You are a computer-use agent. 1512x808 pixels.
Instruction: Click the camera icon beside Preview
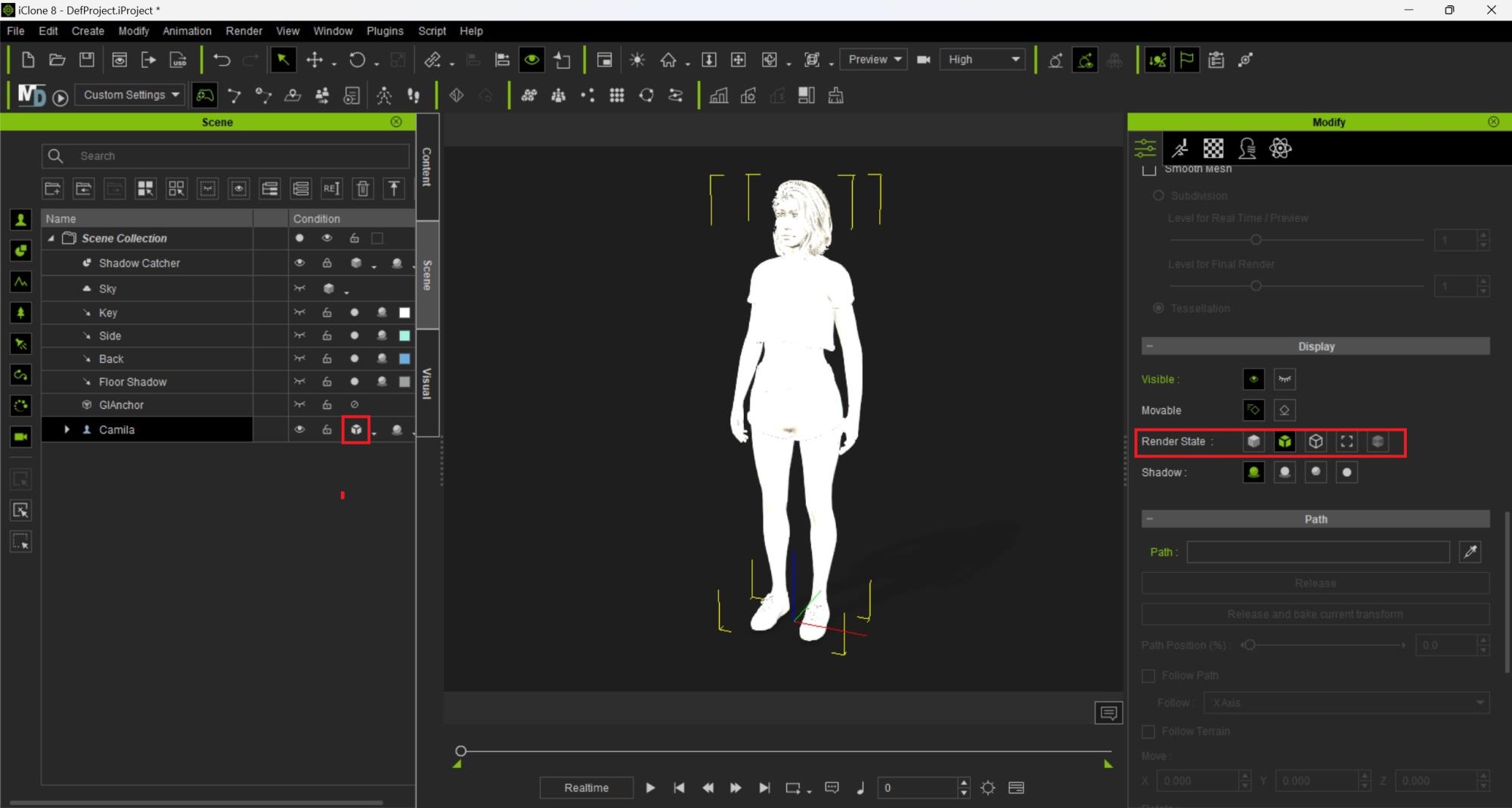coord(923,60)
